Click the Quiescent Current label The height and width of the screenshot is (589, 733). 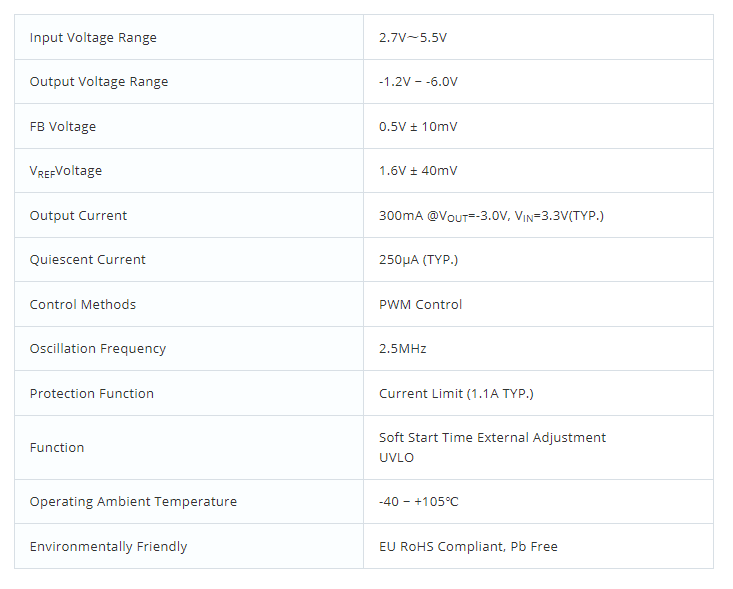[87, 260]
